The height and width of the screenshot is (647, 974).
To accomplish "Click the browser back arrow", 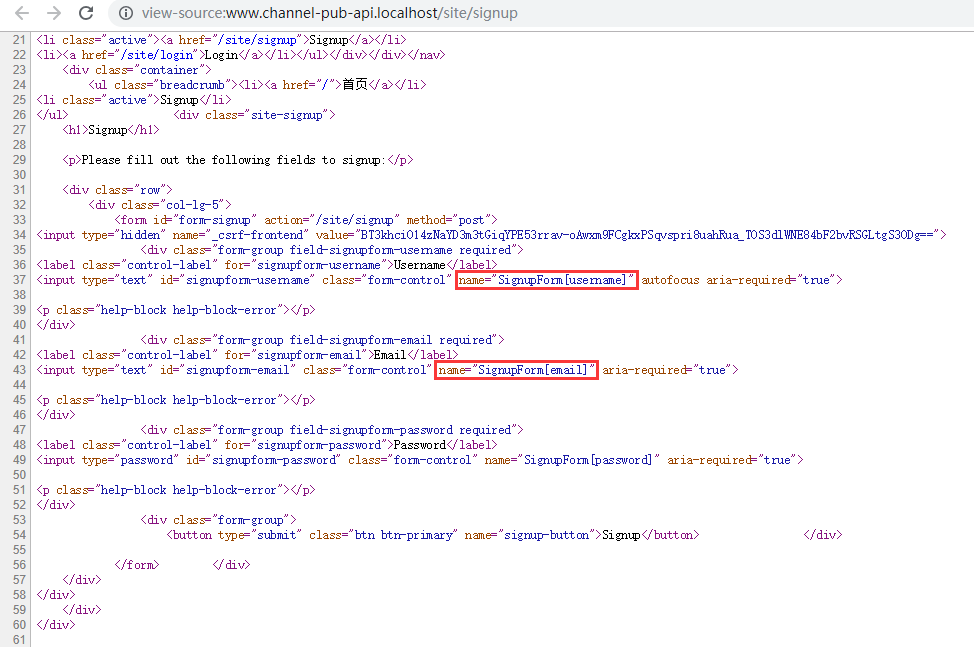I will [22, 14].
